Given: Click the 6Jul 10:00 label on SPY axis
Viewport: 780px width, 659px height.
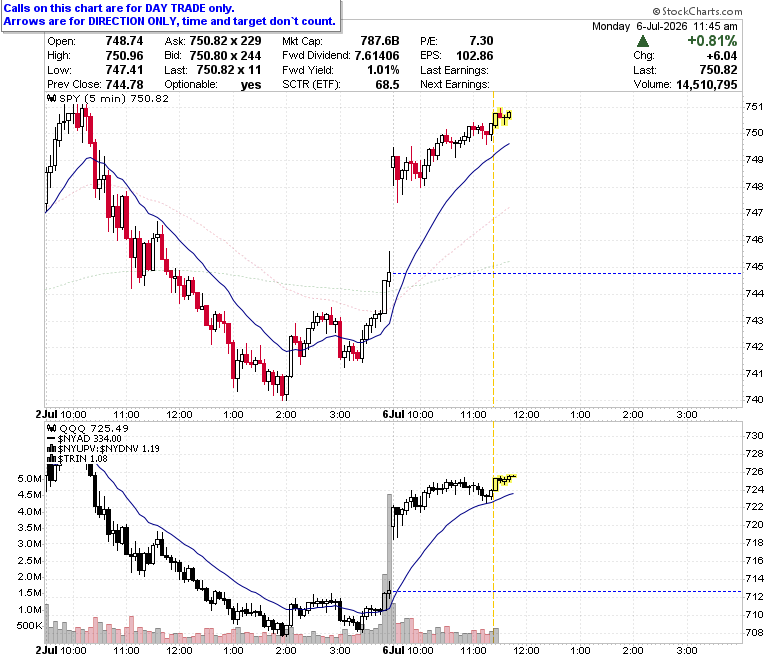Looking at the screenshot, I should [408, 414].
